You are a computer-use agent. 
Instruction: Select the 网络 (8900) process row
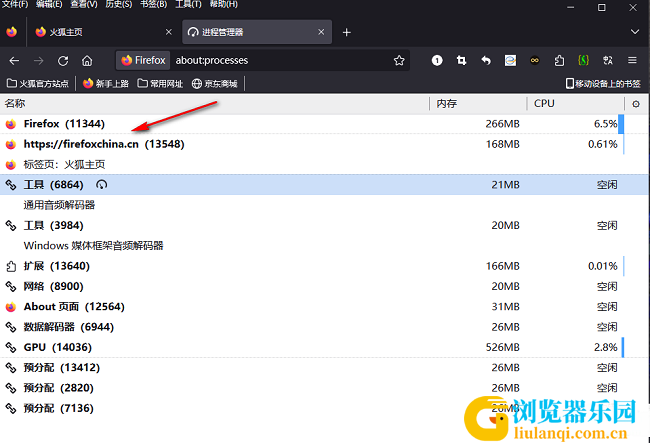pyautogui.click(x=324, y=286)
